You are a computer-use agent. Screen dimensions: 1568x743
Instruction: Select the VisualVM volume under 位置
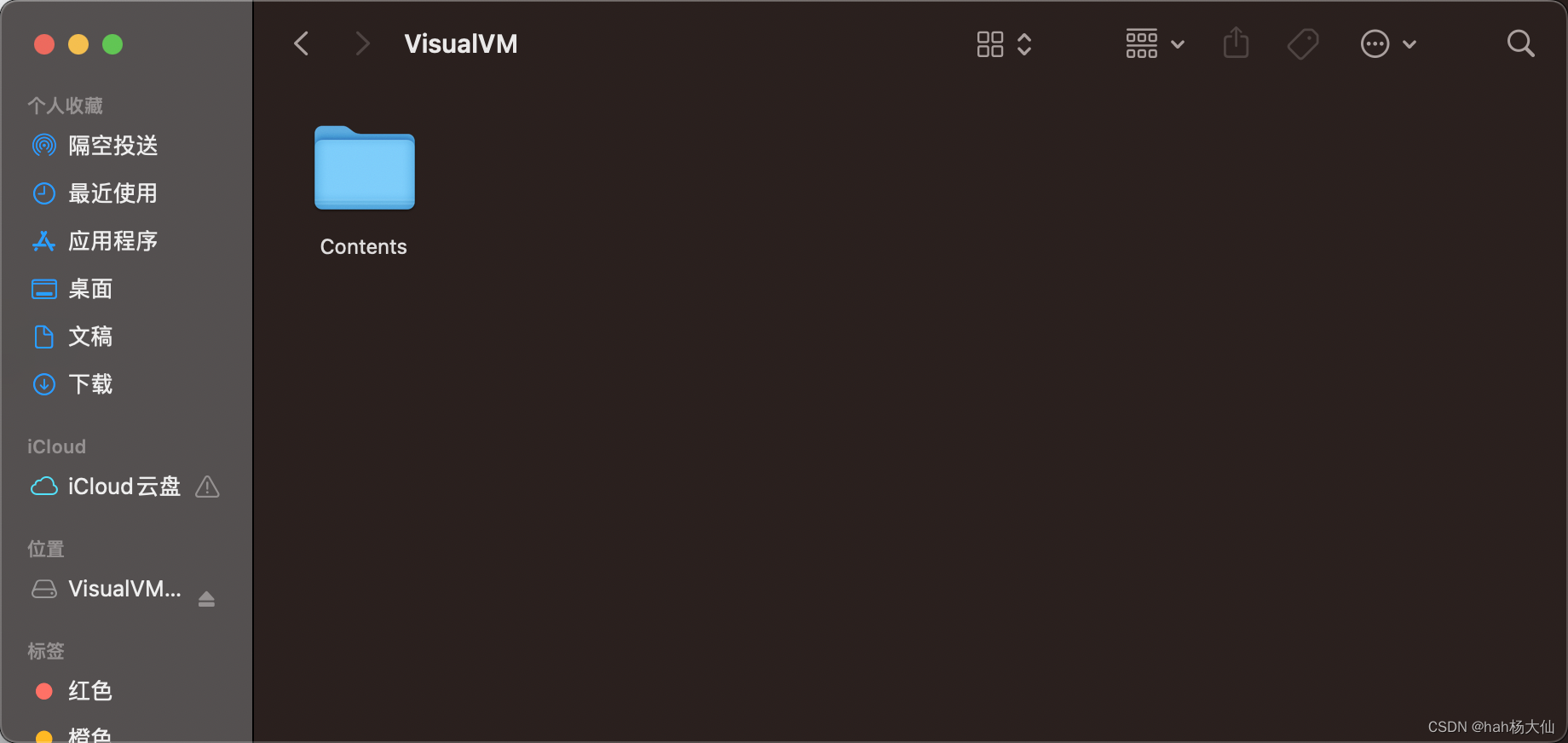(x=107, y=589)
